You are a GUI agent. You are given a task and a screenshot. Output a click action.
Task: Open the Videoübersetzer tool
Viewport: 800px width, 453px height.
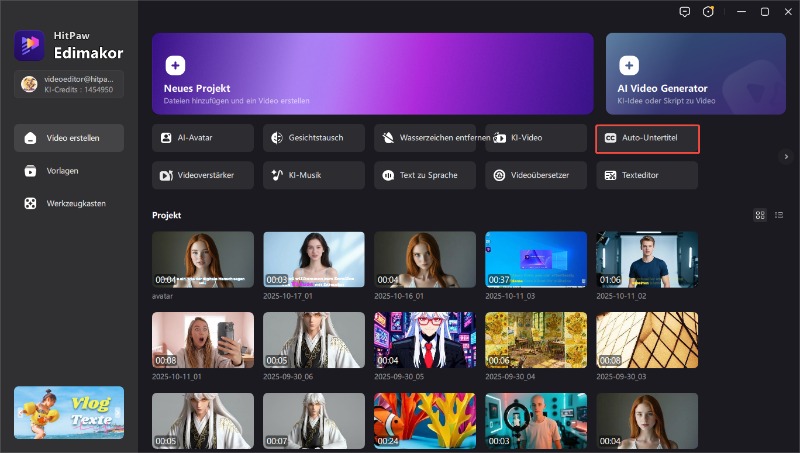tap(536, 175)
